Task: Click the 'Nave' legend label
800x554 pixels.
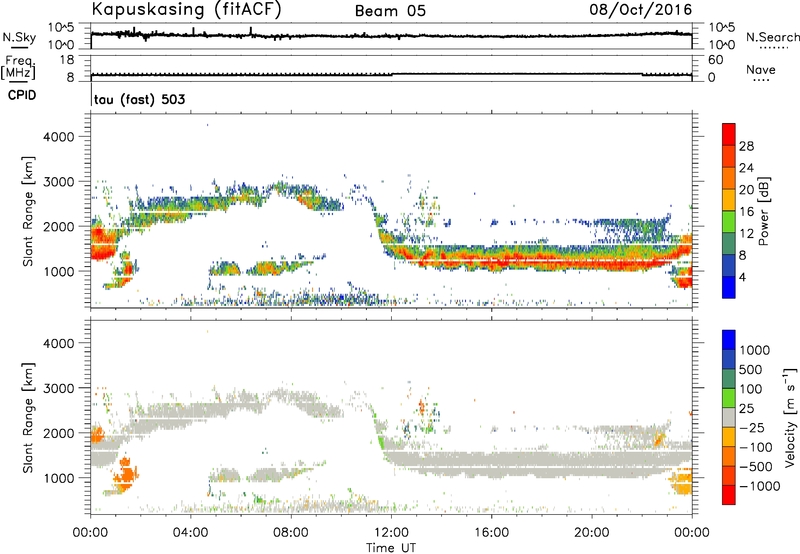Action: pyautogui.click(x=761, y=69)
